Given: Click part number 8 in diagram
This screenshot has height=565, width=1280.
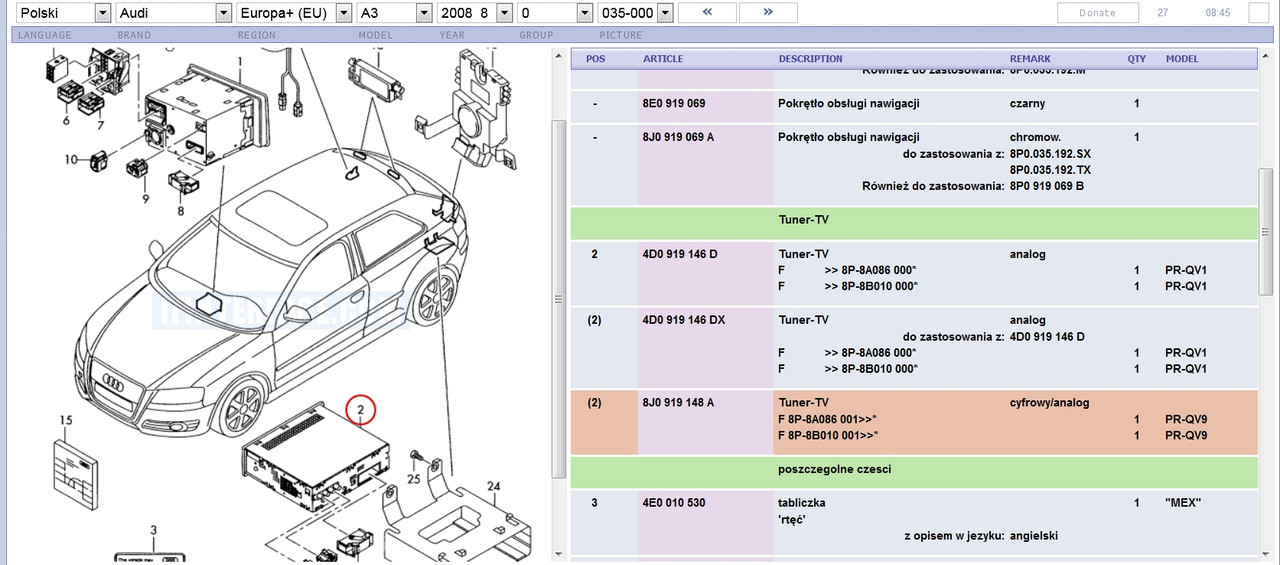Looking at the screenshot, I should click(180, 211).
